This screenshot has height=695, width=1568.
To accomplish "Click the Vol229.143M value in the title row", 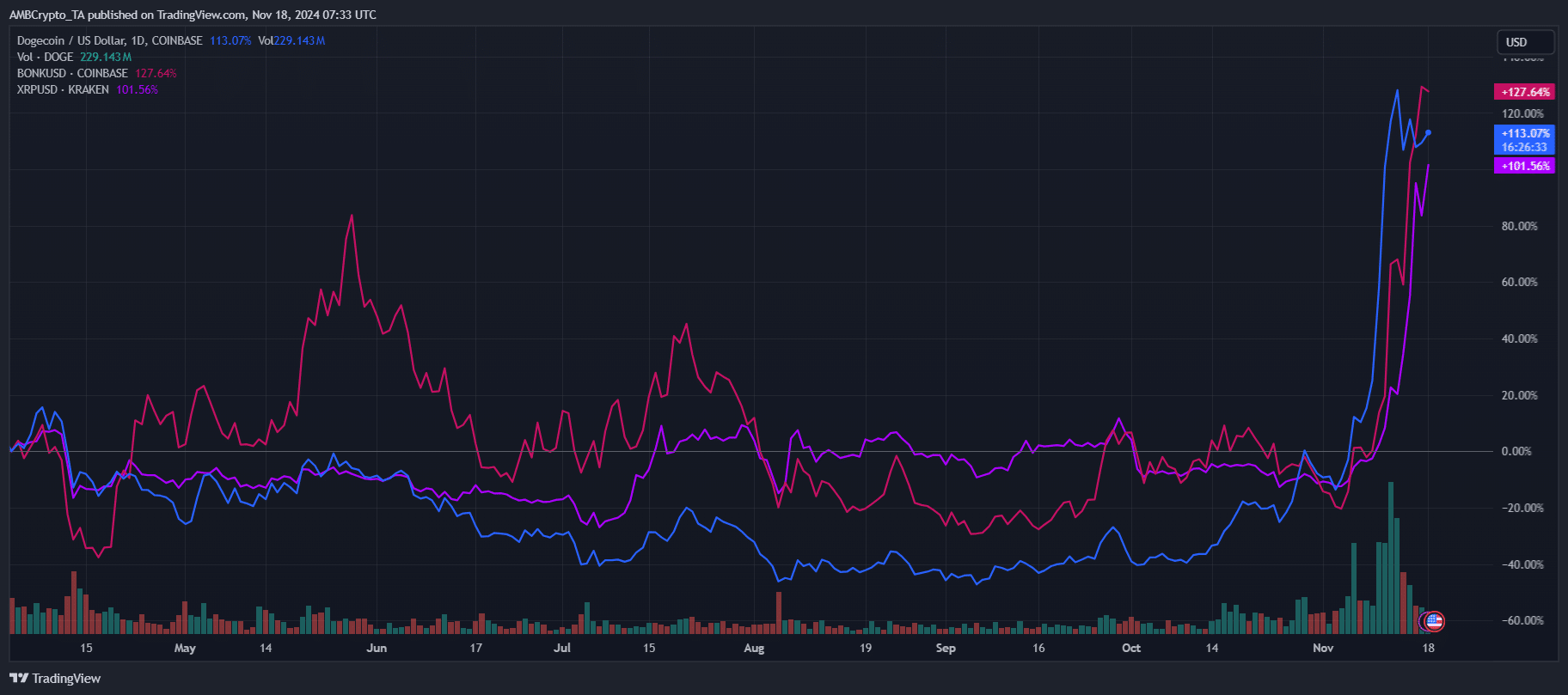I will (x=291, y=40).
